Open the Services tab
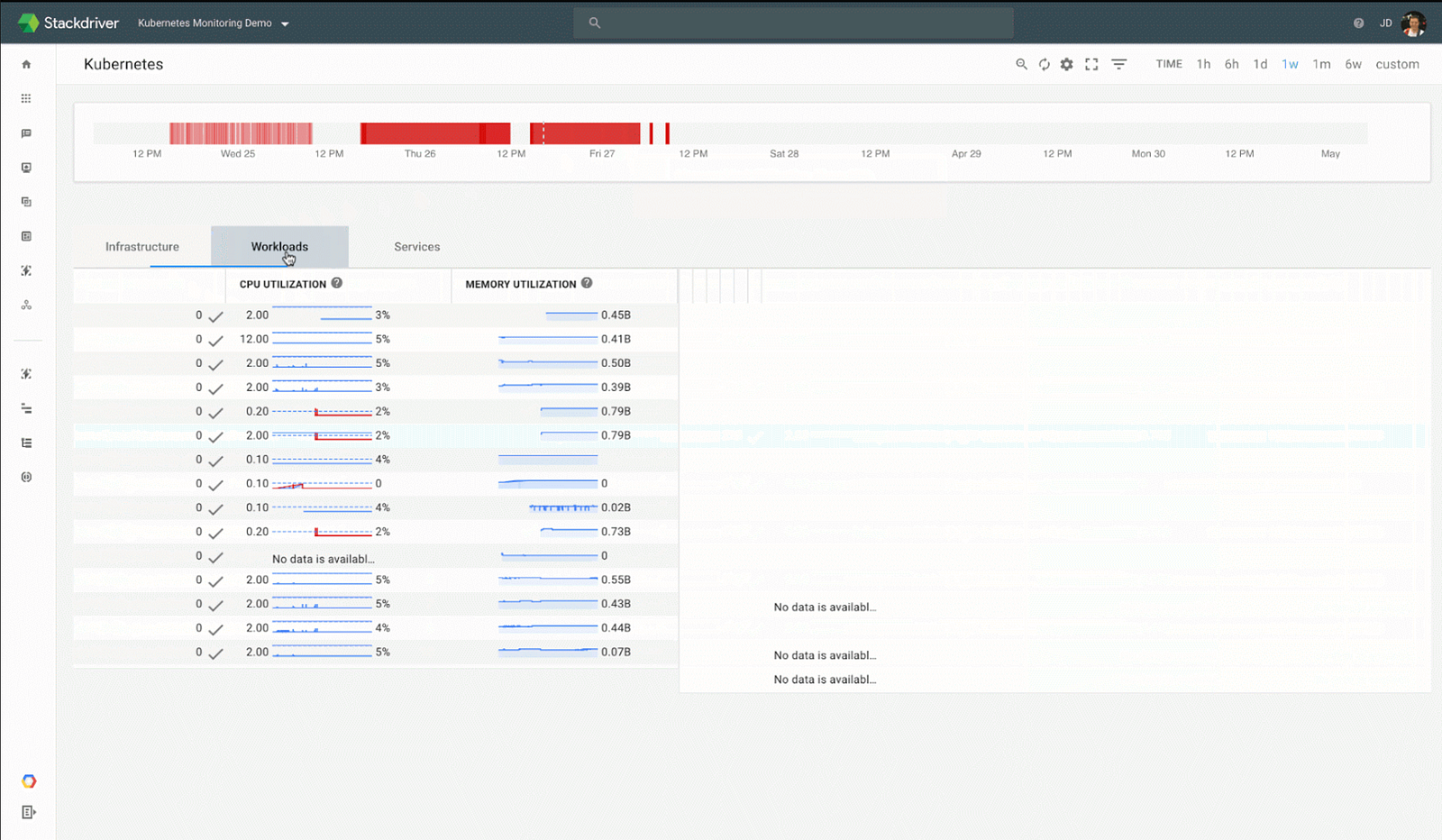 coord(417,247)
